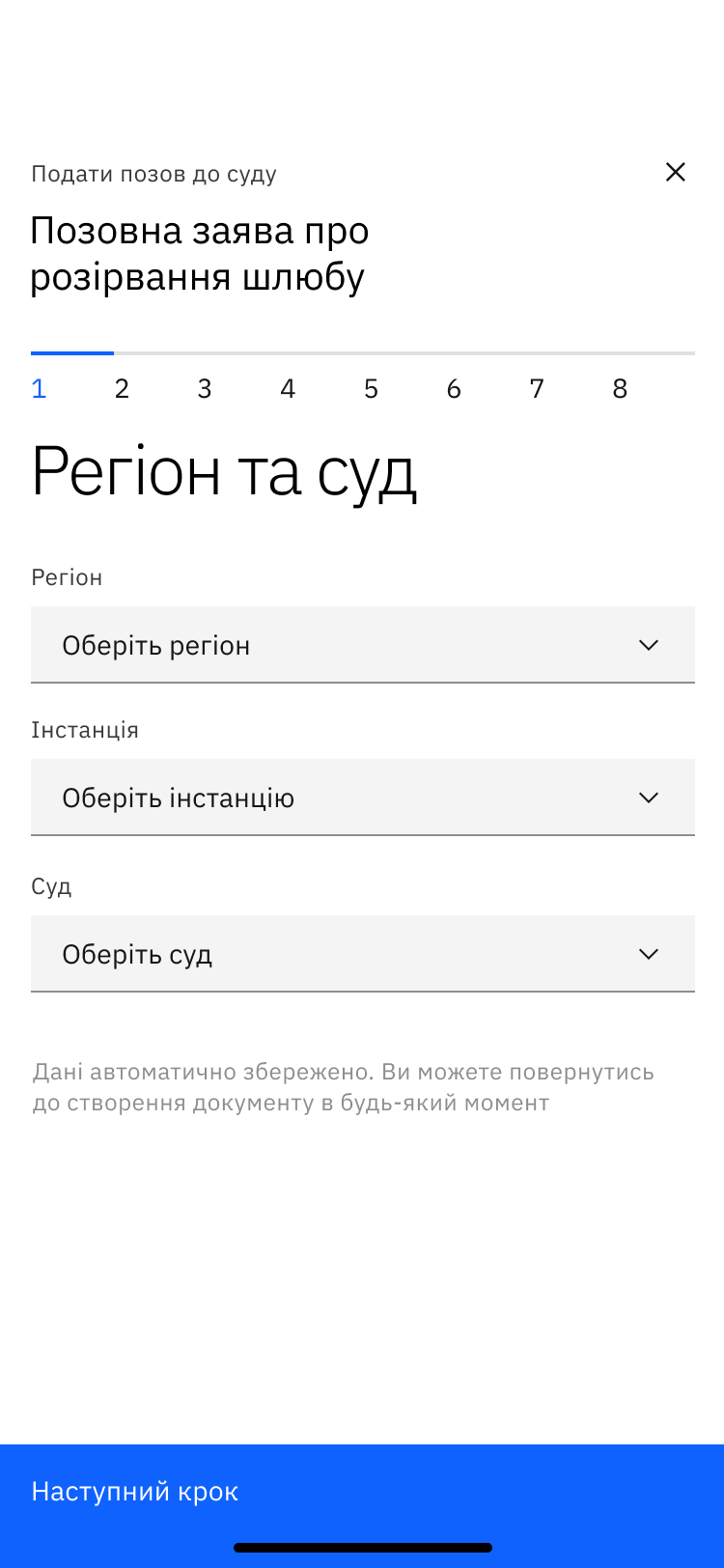
Task: Choose step 7 in the stepper
Action: click(537, 389)
